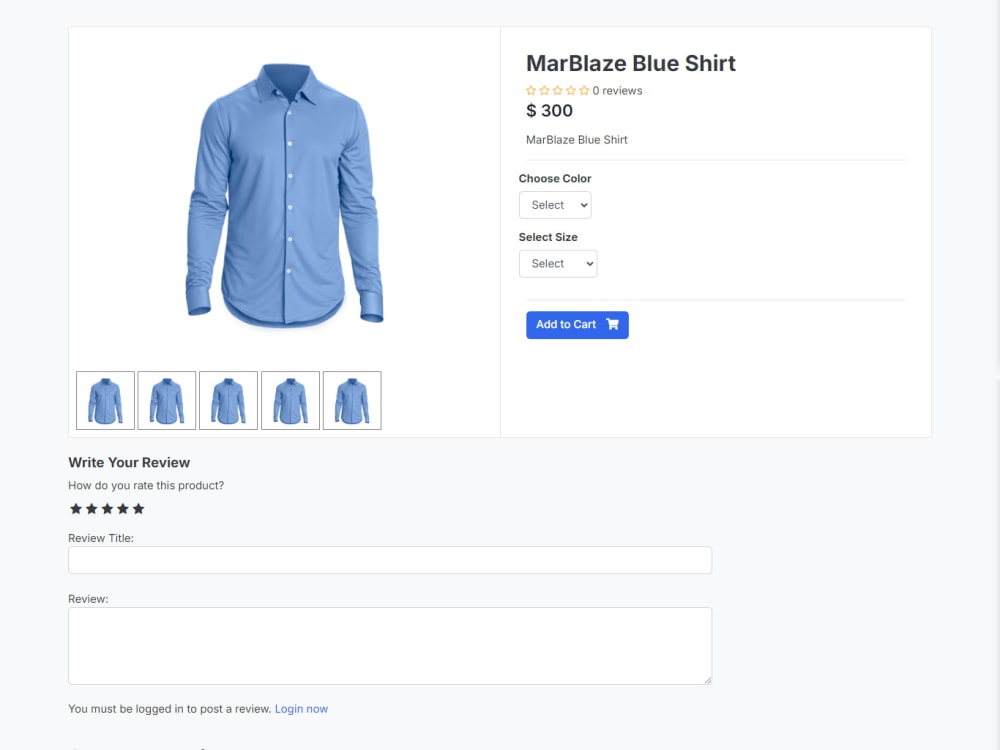Select the last shirt thumbnail
The image size is (1000, 750).
coord(352,400)
